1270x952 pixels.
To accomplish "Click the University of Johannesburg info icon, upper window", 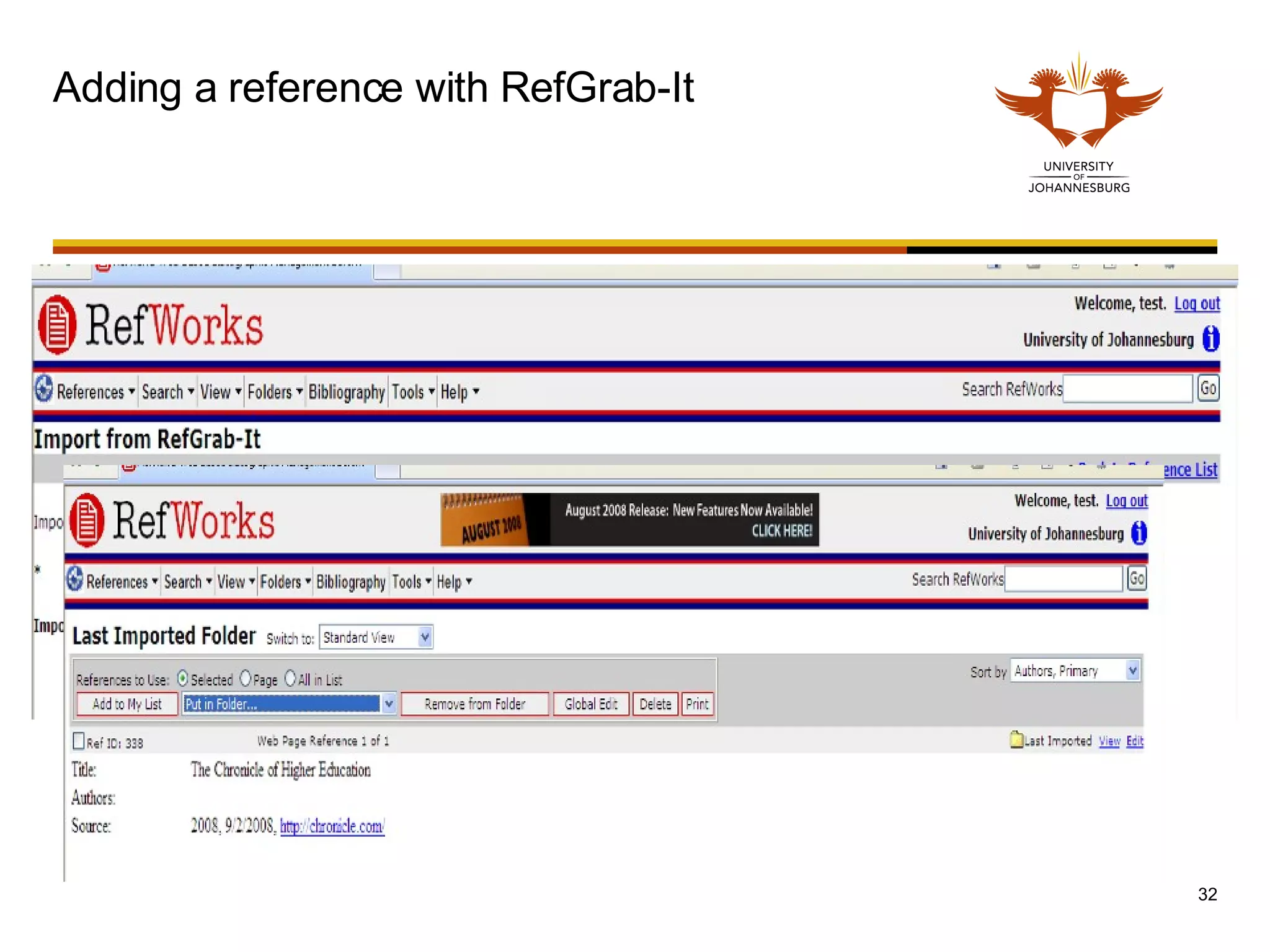I will [x=1210, y=339].
